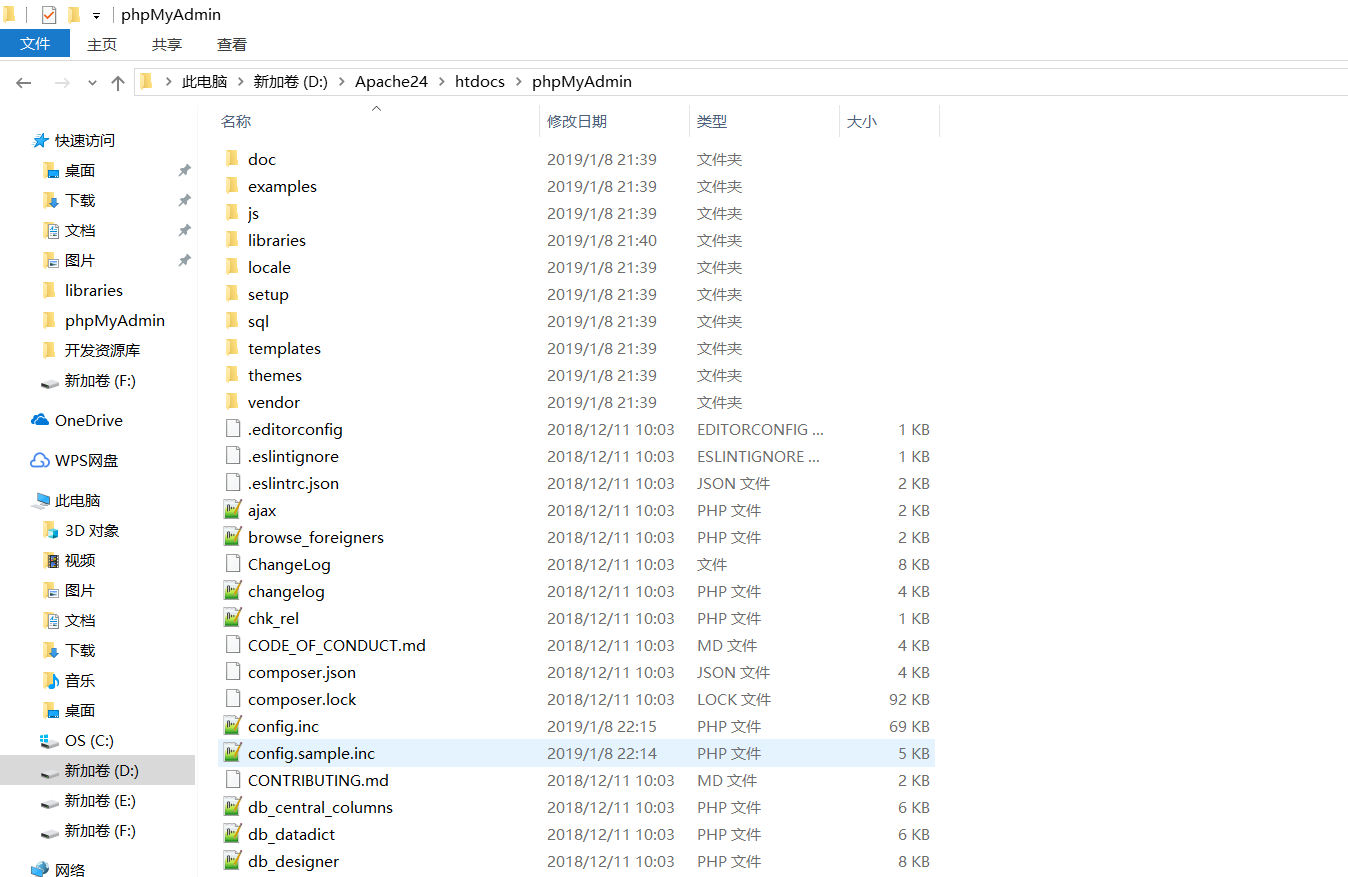Click the 音乐 folder icon
This screenshot has height=877, width=1348.
click(51, 680)
